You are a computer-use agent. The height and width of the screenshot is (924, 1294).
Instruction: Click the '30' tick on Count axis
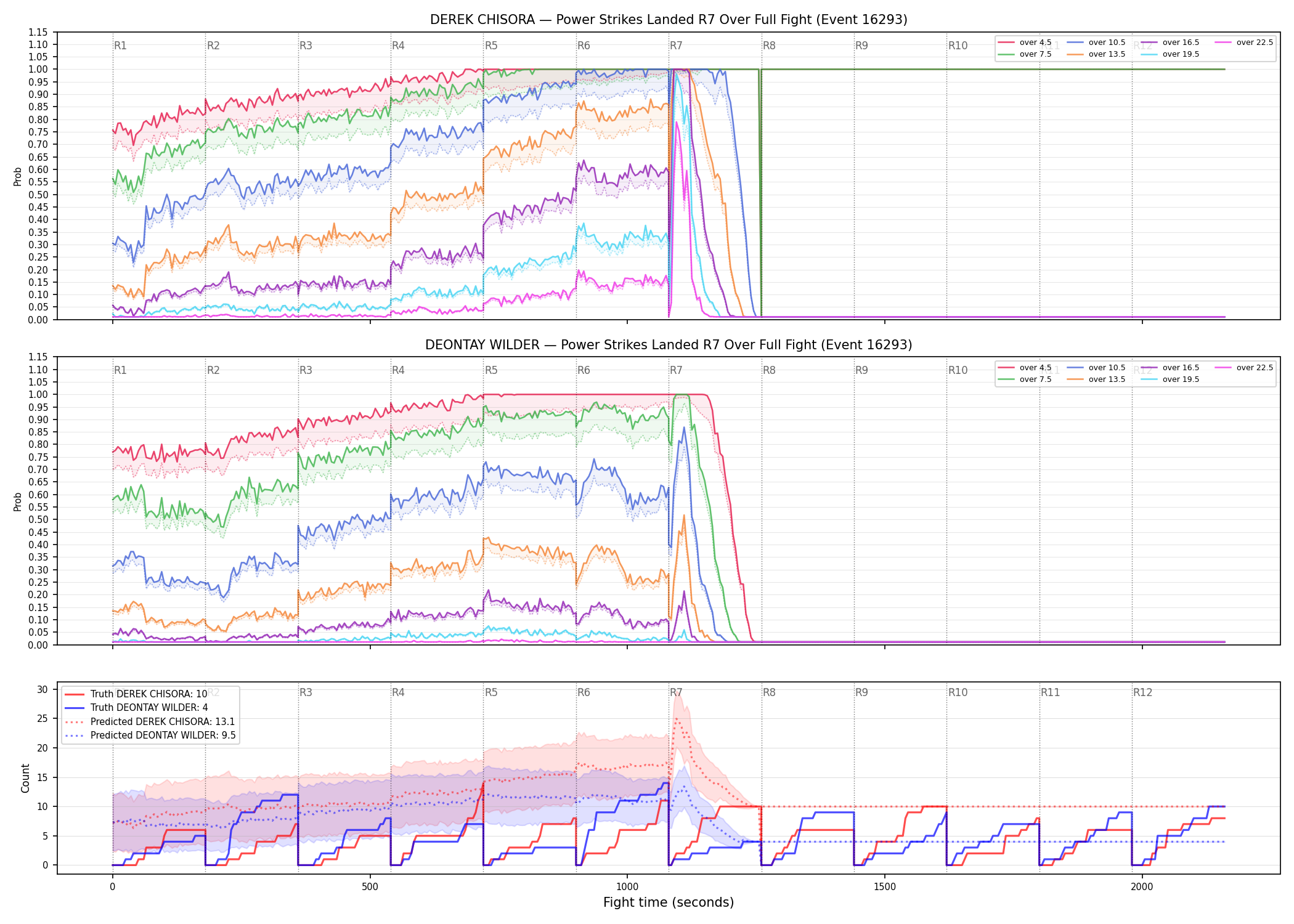[43, 689]
